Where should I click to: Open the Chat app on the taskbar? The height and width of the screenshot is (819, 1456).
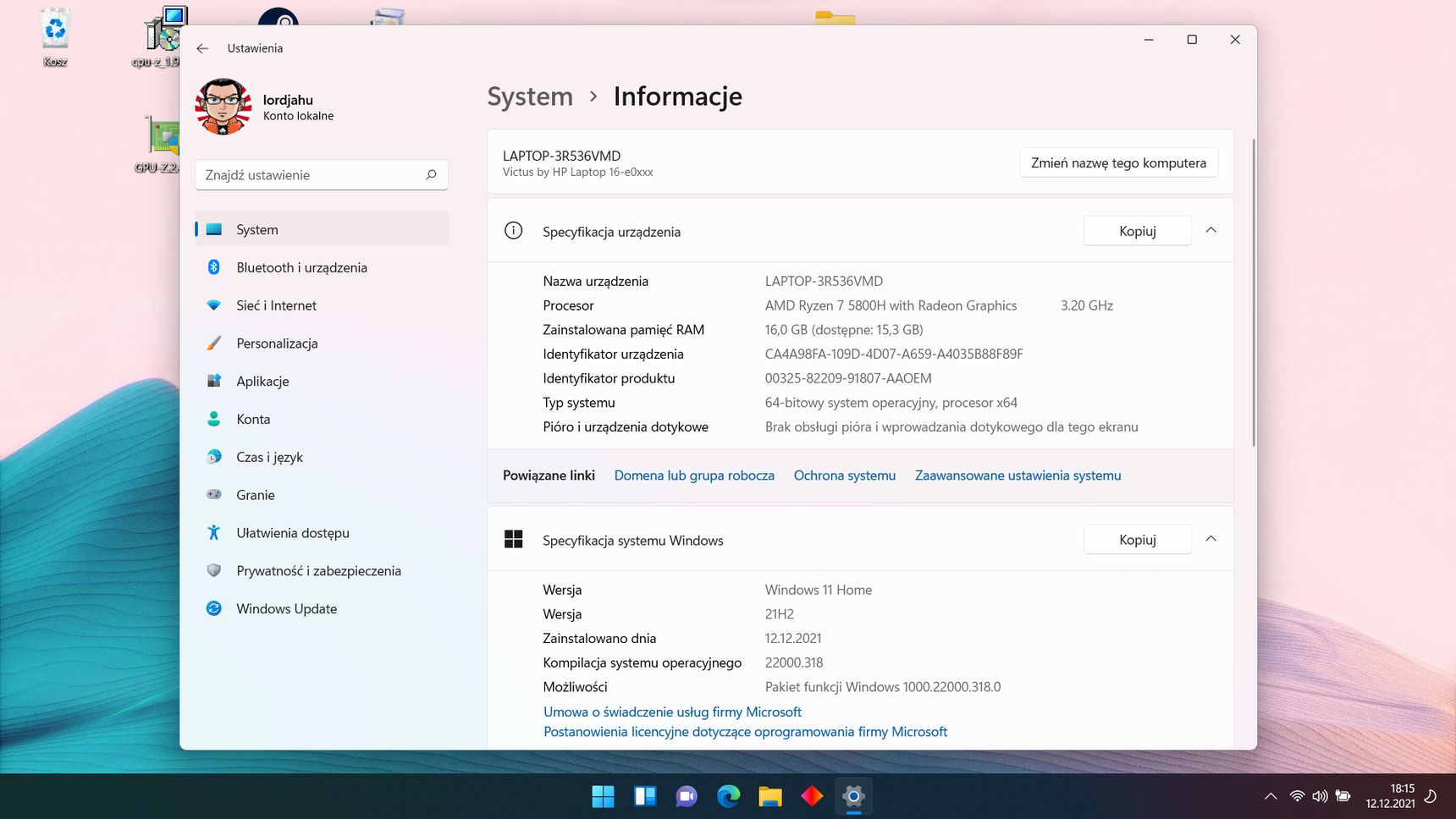[x=687, y=796]
